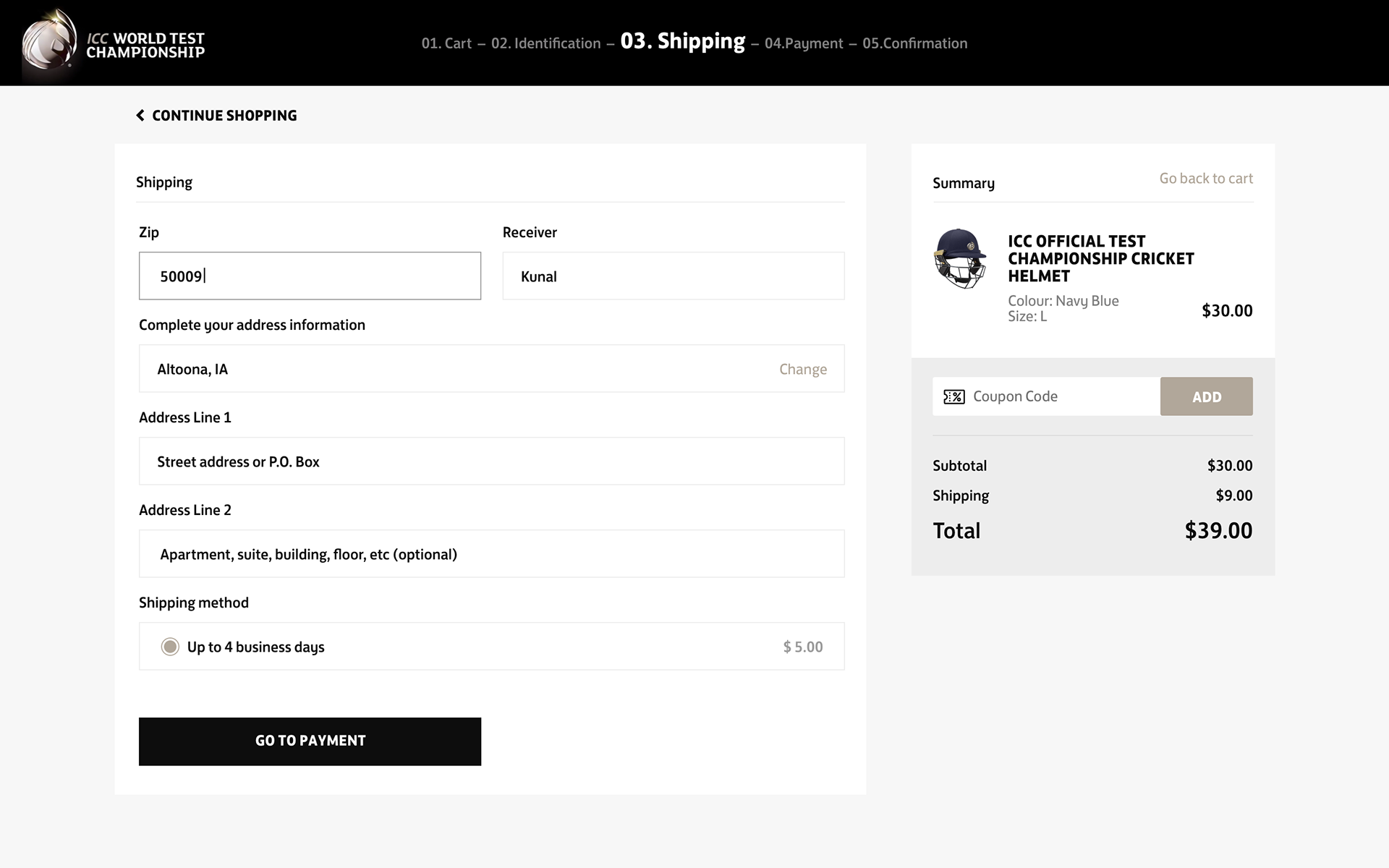Click the helmet product title in Summary
Image resolution: width=1389 pixels, height=868 pixels.
point(1100,258)
